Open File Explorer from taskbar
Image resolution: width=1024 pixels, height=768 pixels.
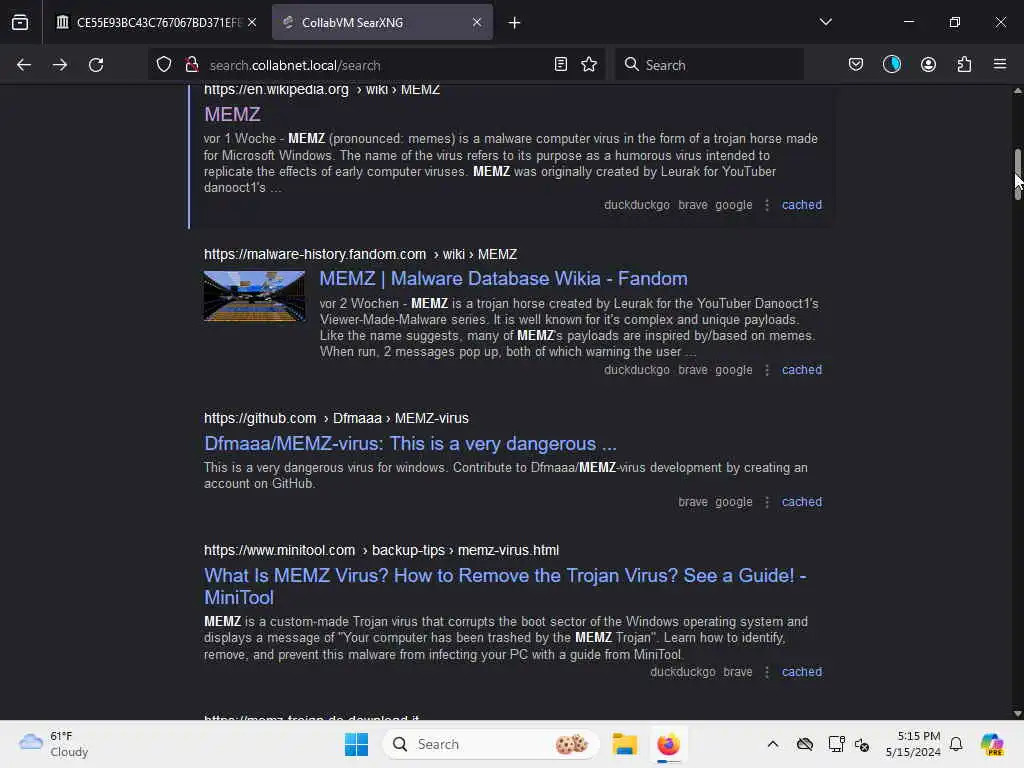click(624, 744)
